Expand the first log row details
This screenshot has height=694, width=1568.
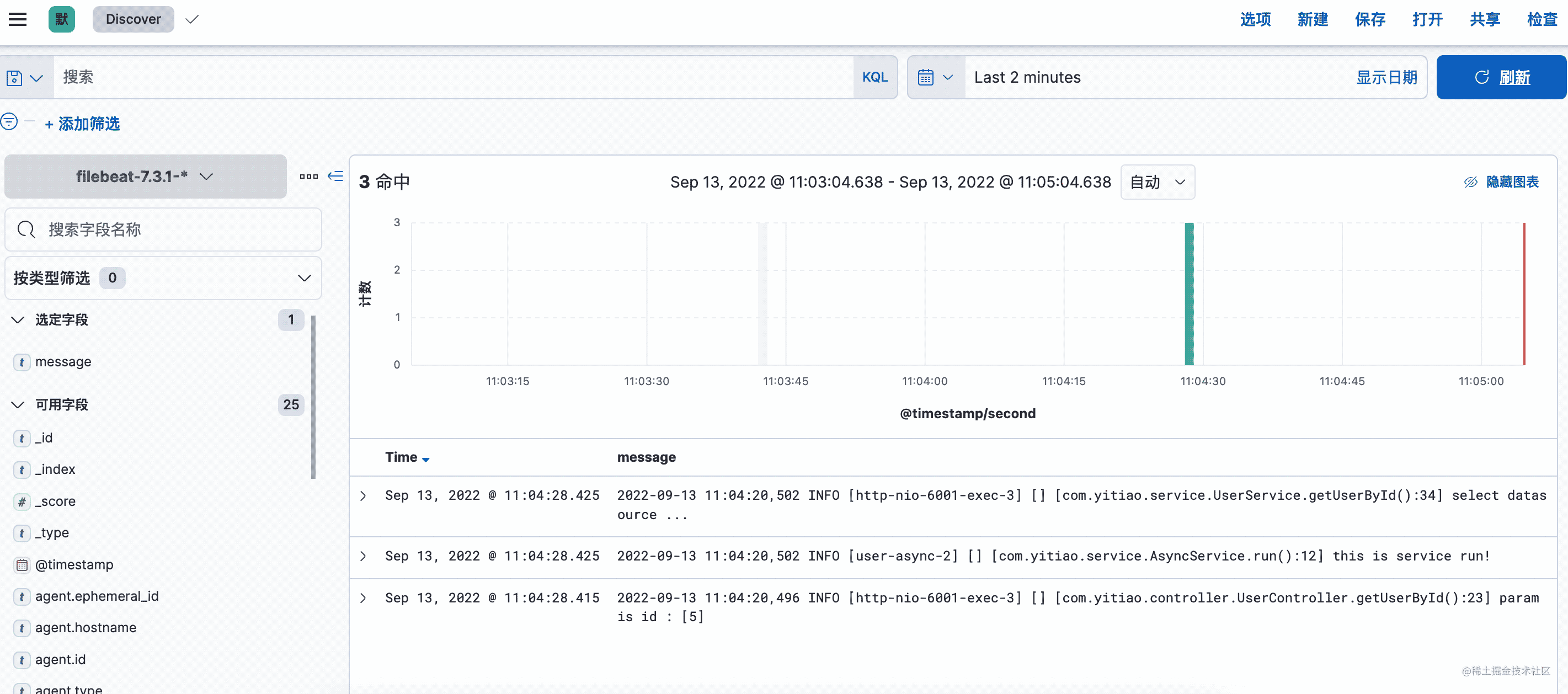tap(364, 495)
